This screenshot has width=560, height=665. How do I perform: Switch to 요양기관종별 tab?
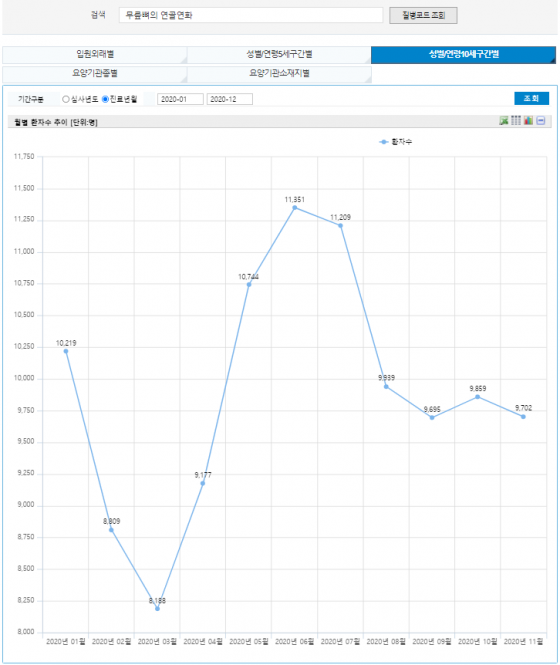[95, 74]
